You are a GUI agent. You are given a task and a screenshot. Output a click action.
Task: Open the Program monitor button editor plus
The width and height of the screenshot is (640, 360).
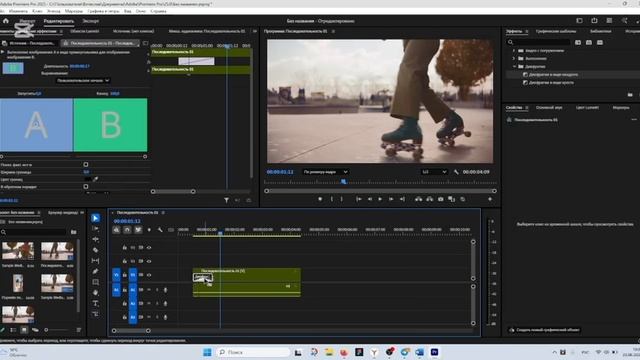490,199
